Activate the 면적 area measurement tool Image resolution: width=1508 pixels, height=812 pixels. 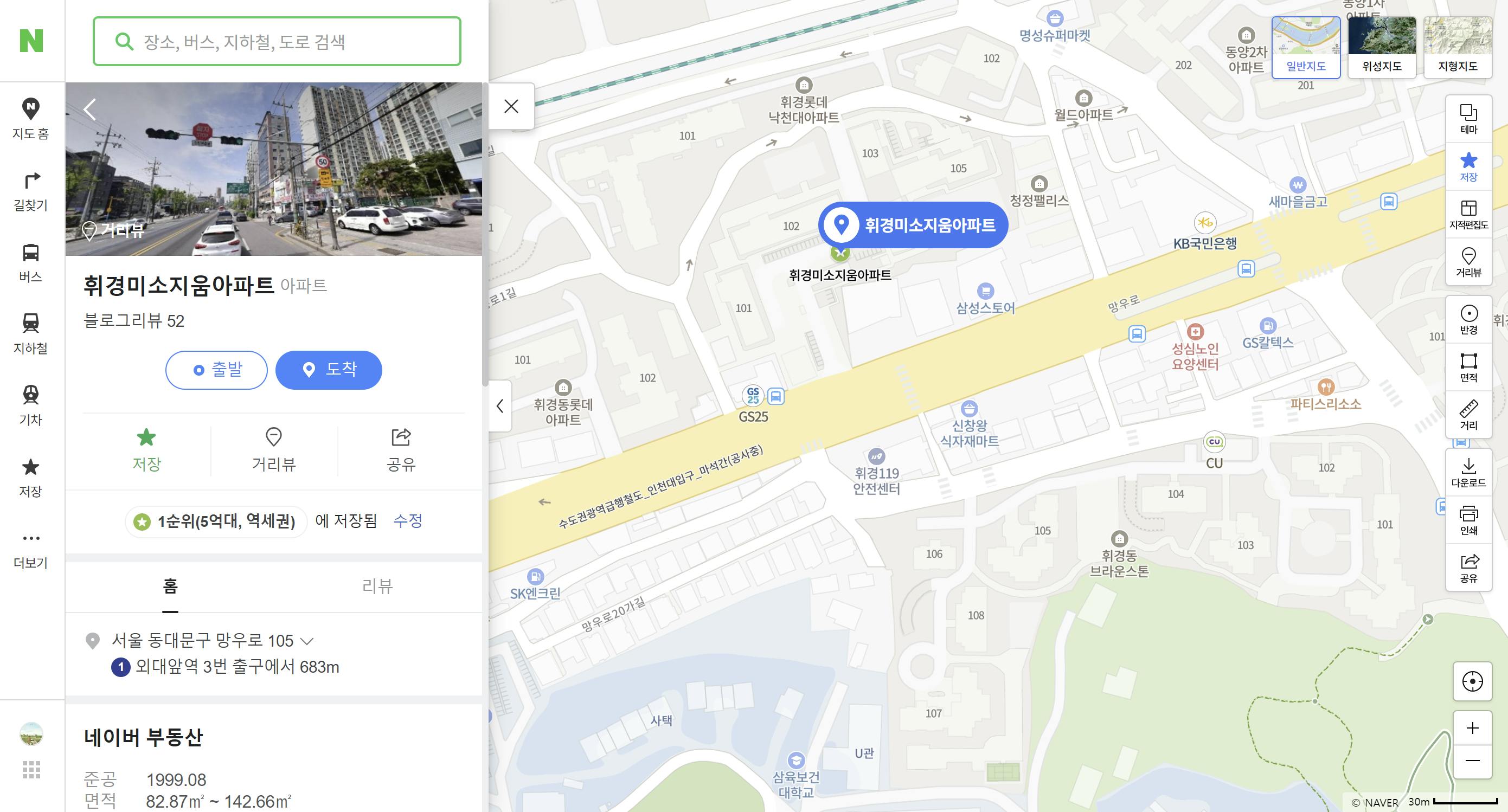(x=1468, y=368)
